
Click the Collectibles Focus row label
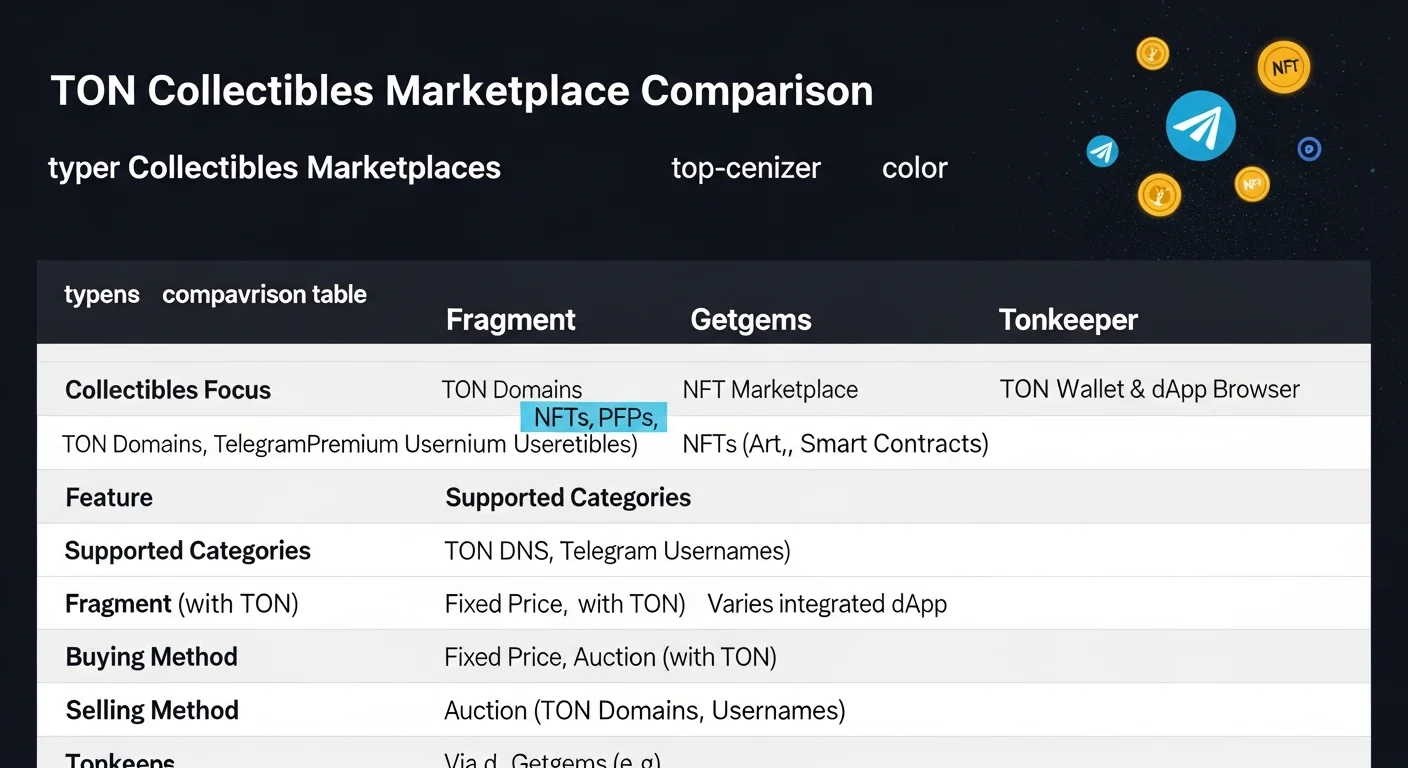[168, 390]
